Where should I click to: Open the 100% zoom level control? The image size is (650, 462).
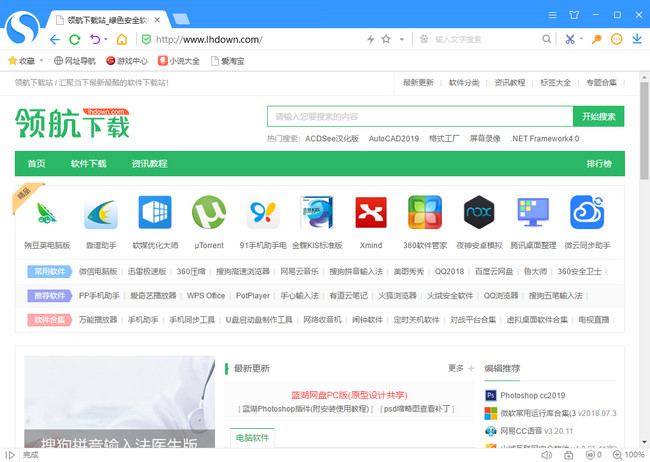coord(629,455)
